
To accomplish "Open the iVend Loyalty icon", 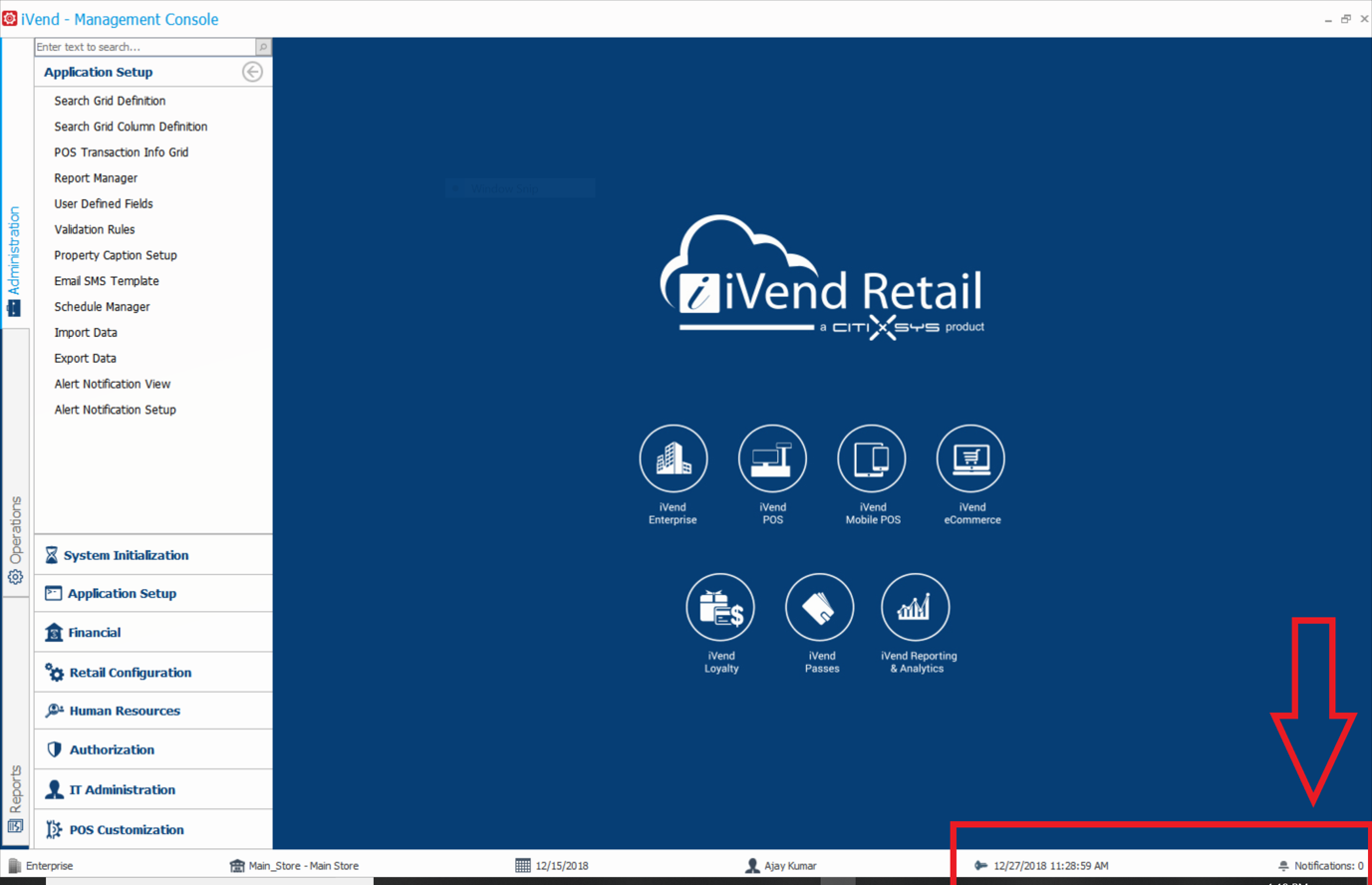I will click(x=720, y=607).
